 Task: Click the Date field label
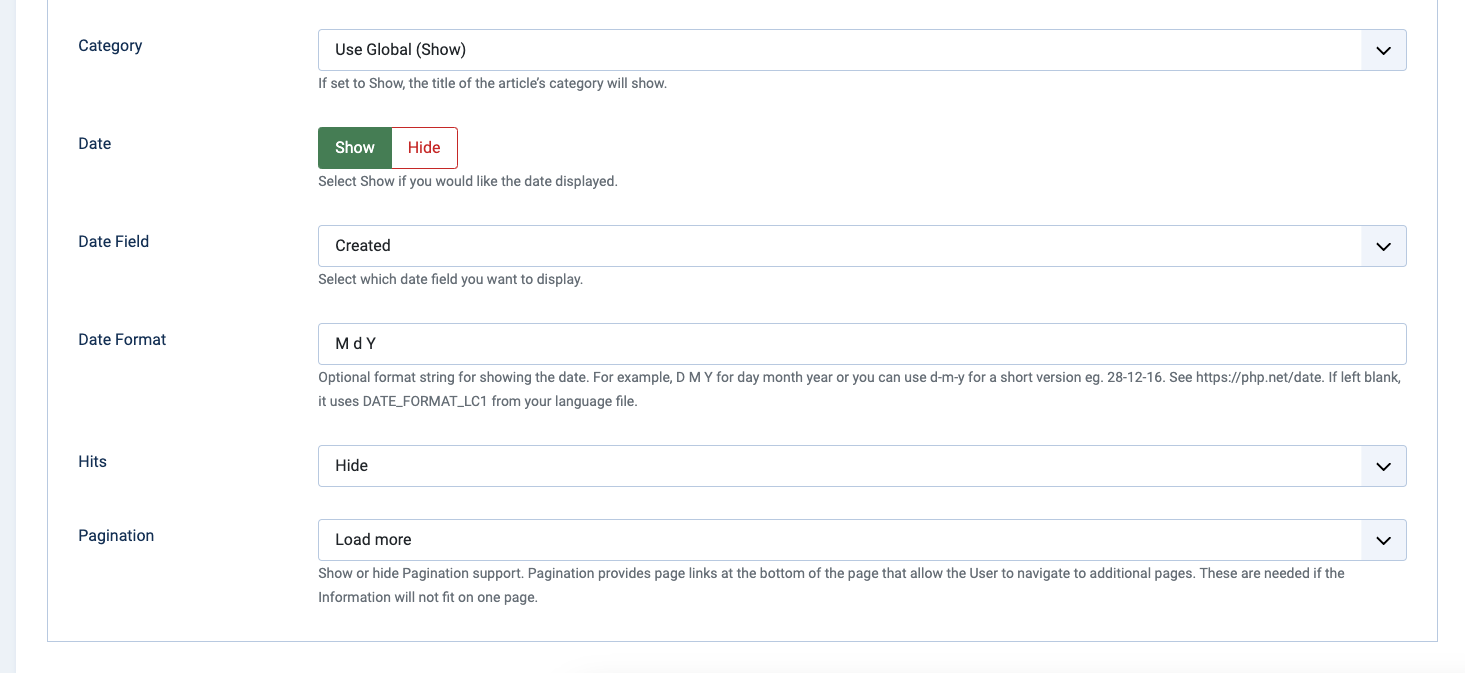(95, 144)
